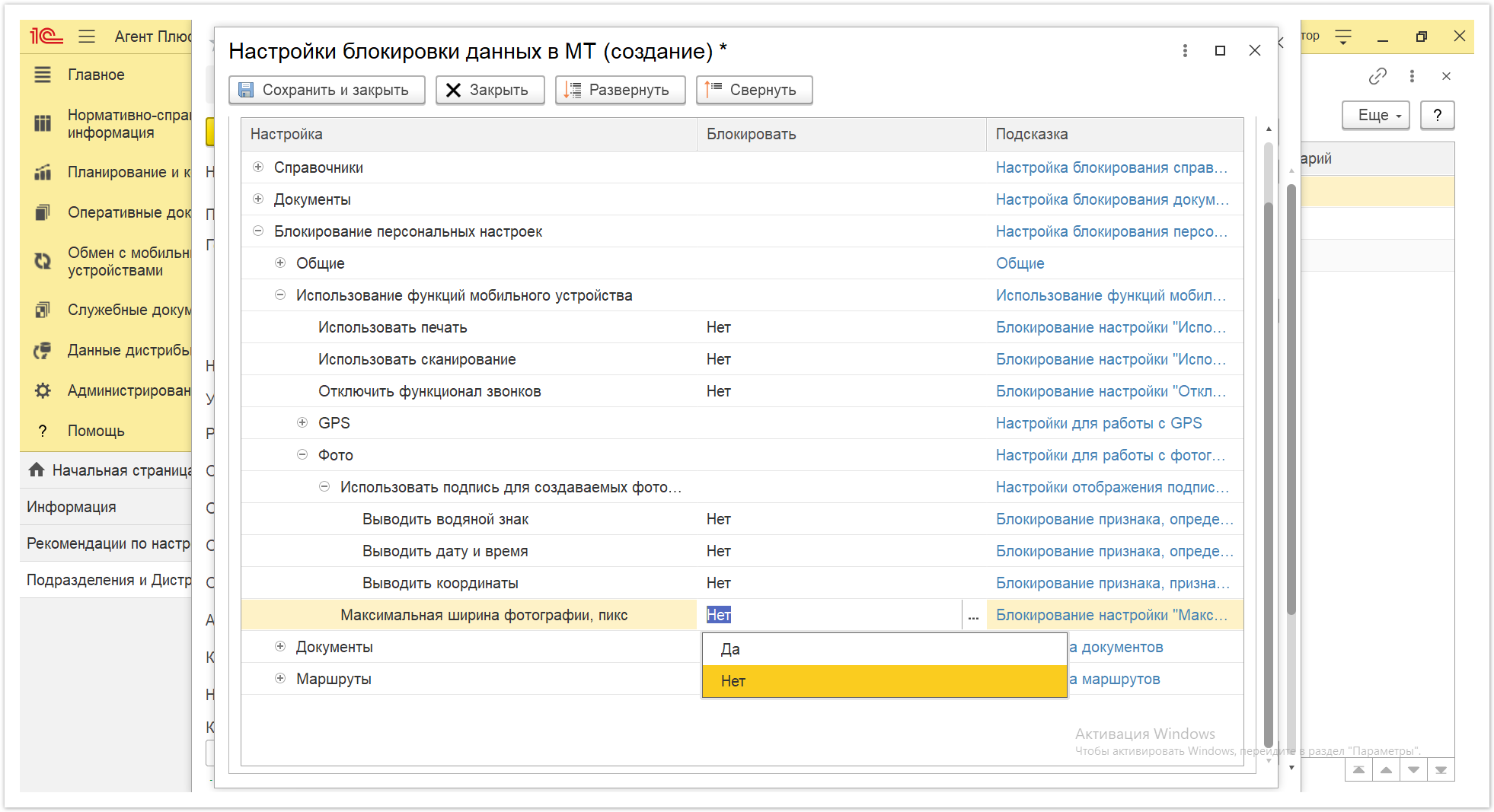Expand the Справочники tree node
The image size is (1494, 812).
point(258,167)
